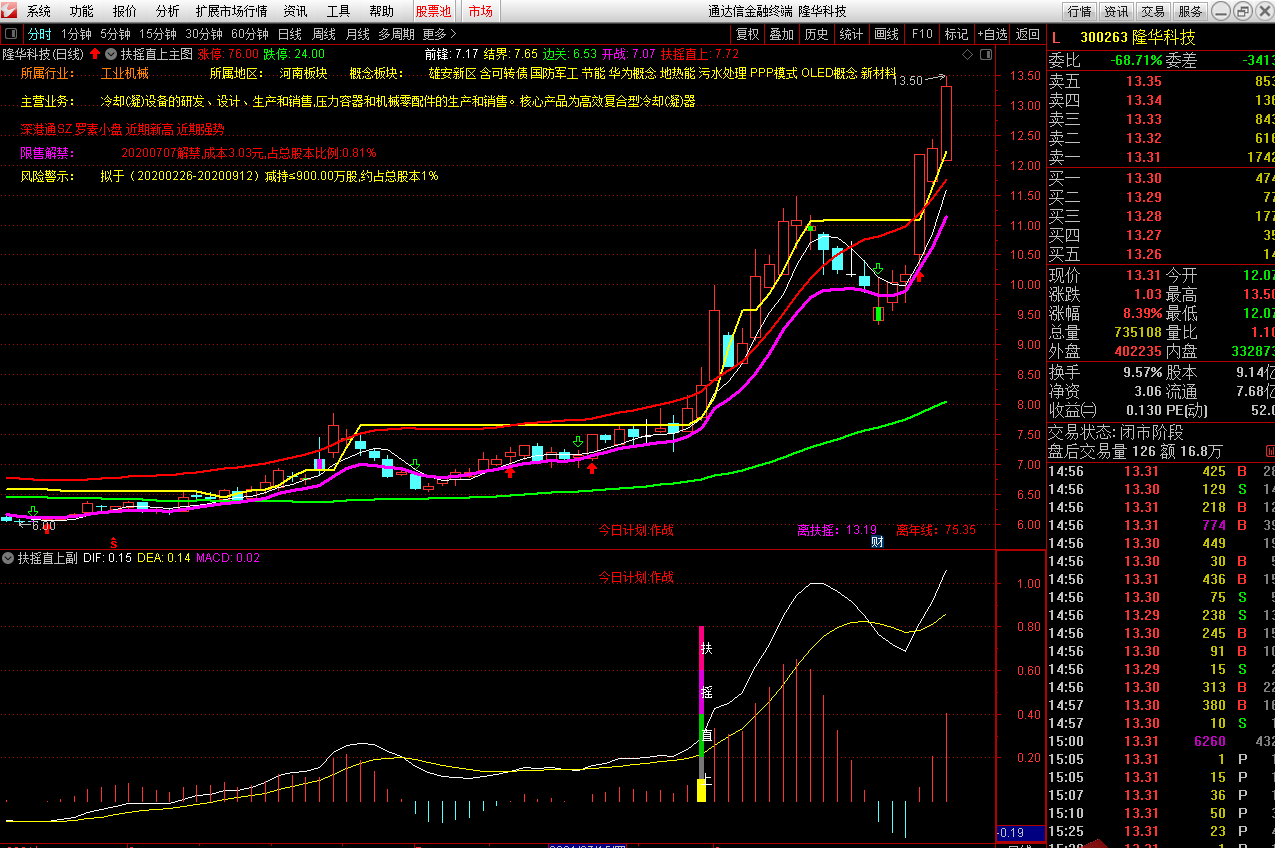The width and height of the screenshot is (1275, 848).
Task: Open the 扩展市场行情 menu
Action: (232, 11)
